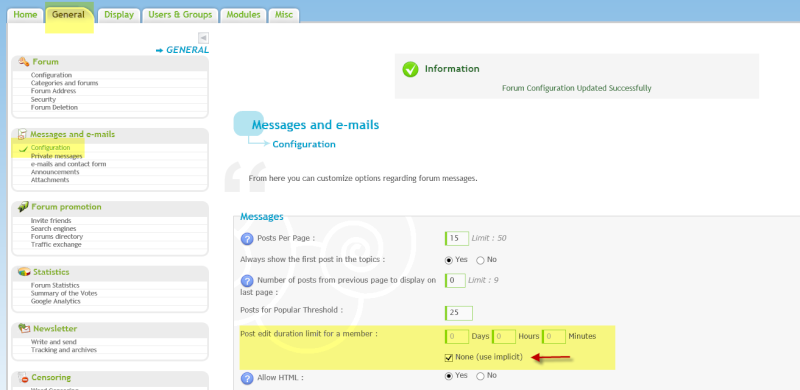Open the Users & Groups tab
This screenshot has height=390, width=800.
[x=180, y=15]
